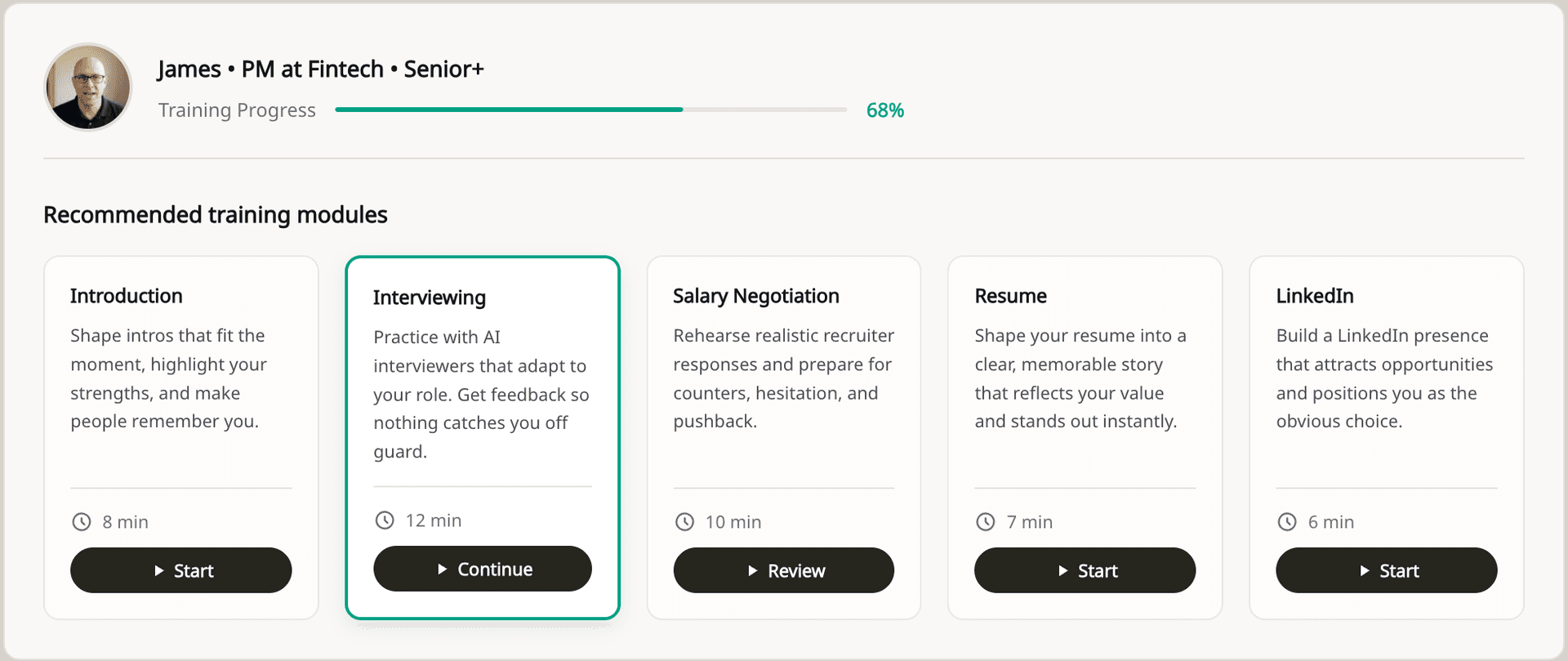Click the Introduction module title
1568x661 pixels.
(127, 296)
